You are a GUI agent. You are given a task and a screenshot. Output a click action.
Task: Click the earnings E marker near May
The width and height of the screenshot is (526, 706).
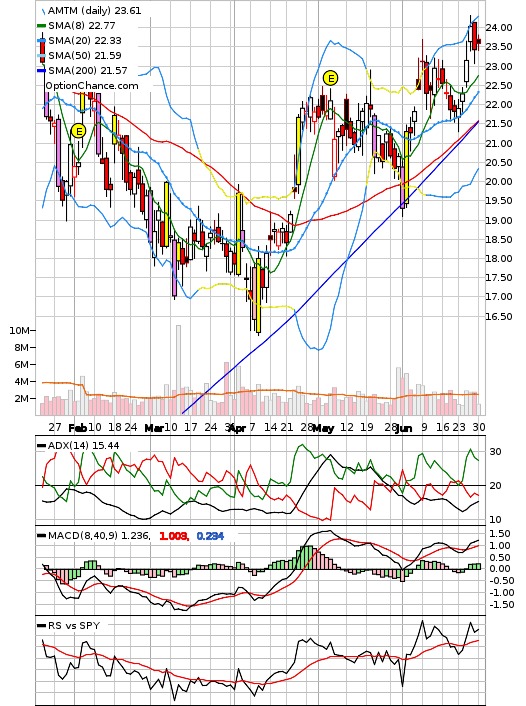(x=330, y=78)
